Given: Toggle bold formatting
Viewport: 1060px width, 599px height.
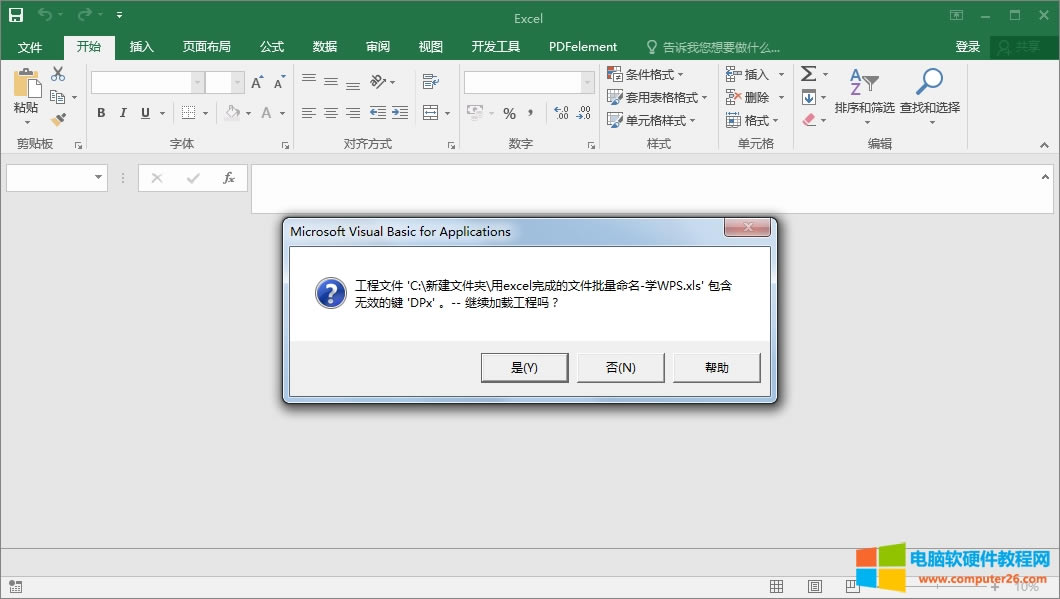Looking at the screenshot, I should pos(100,113).
